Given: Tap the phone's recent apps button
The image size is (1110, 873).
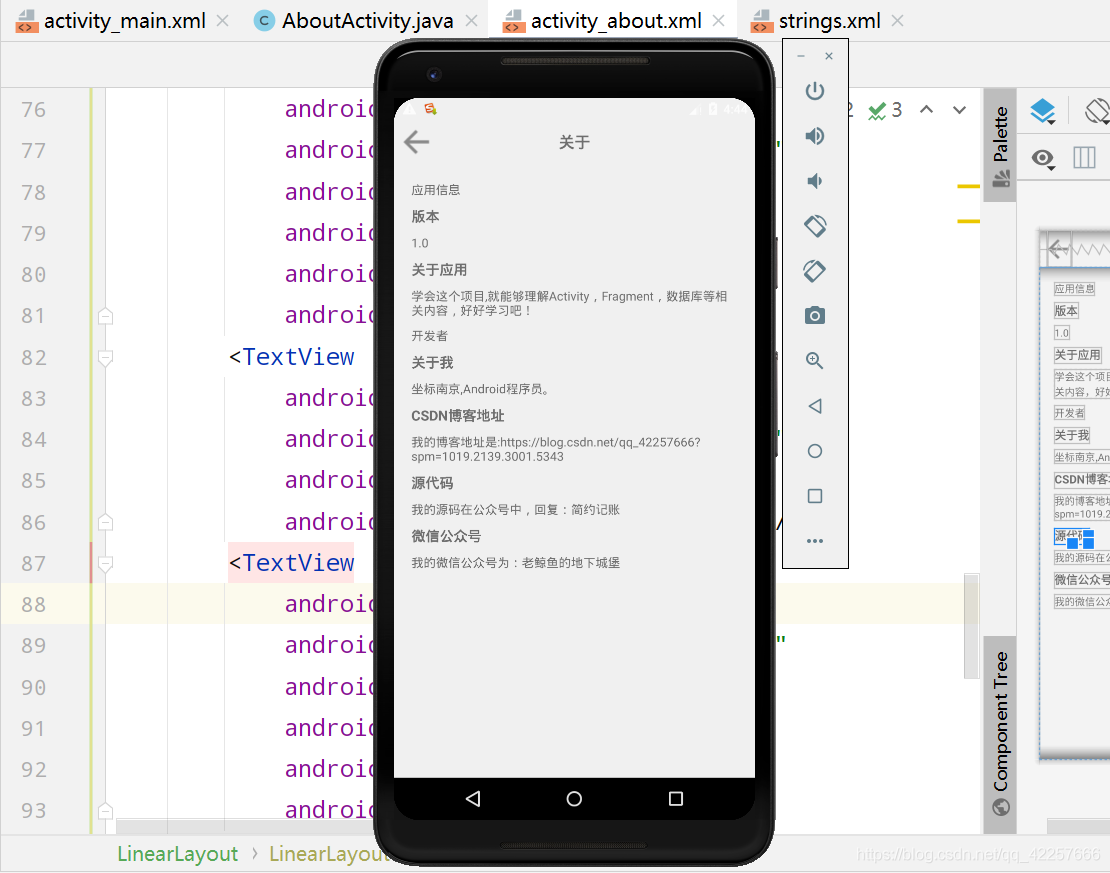Looking at the screenshot, I should point(676,799).
